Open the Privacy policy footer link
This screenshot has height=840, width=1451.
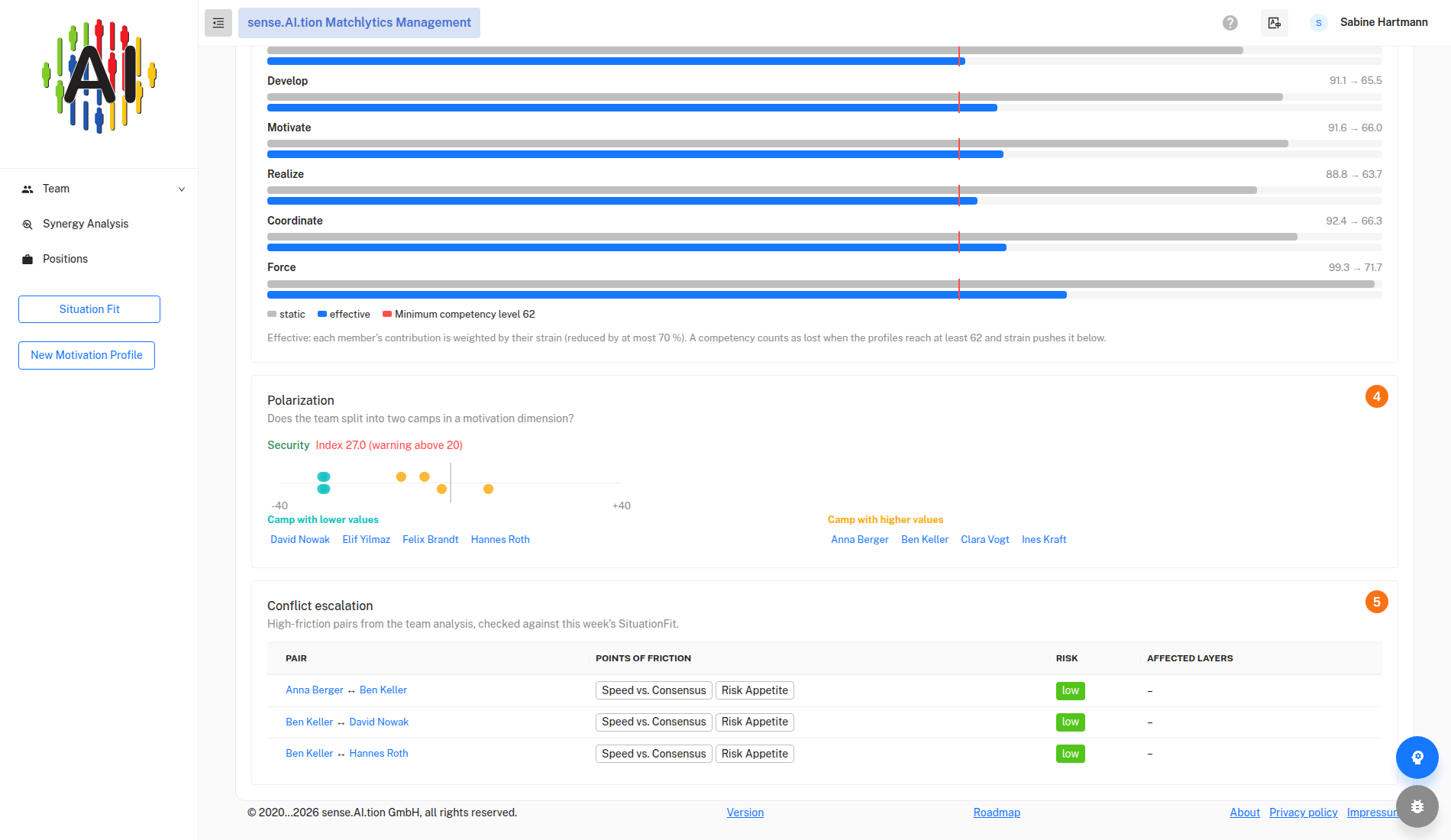coord(1304,813)
